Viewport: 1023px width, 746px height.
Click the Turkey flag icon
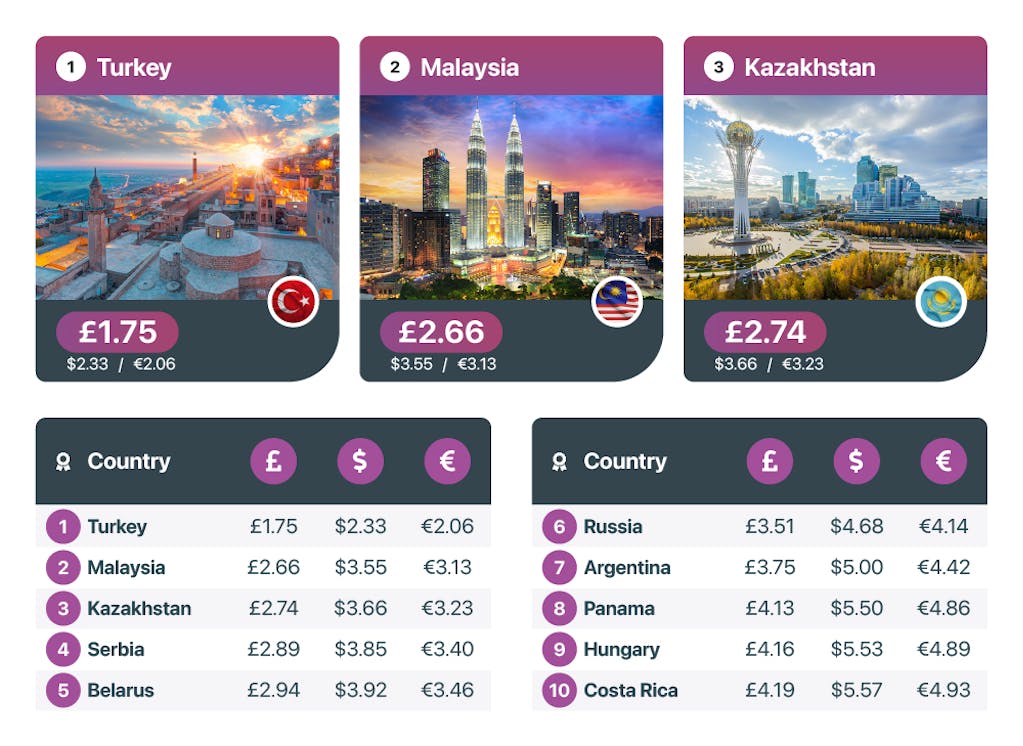point(293,302)
